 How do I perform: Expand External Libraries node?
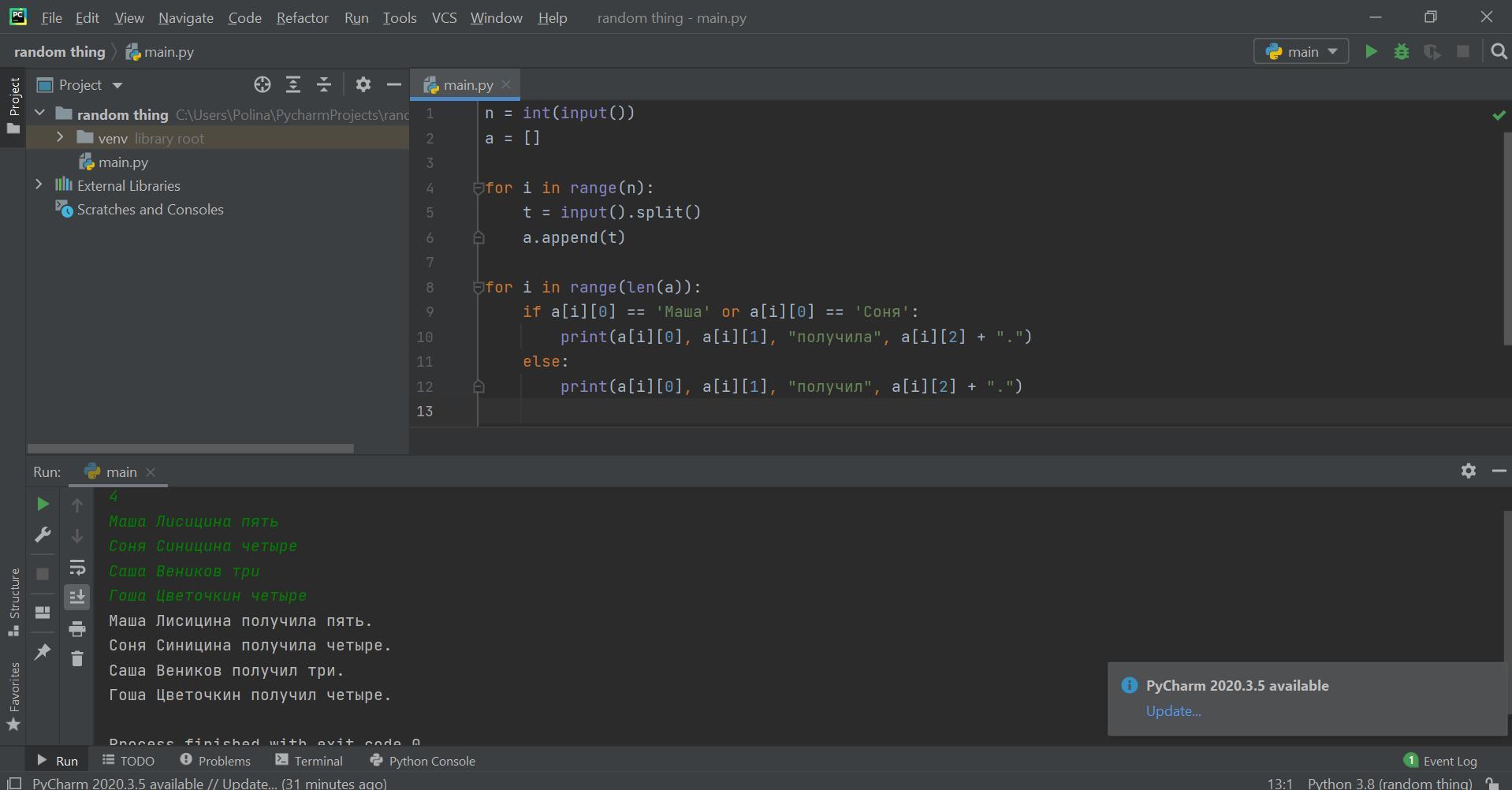coord(39,185)
